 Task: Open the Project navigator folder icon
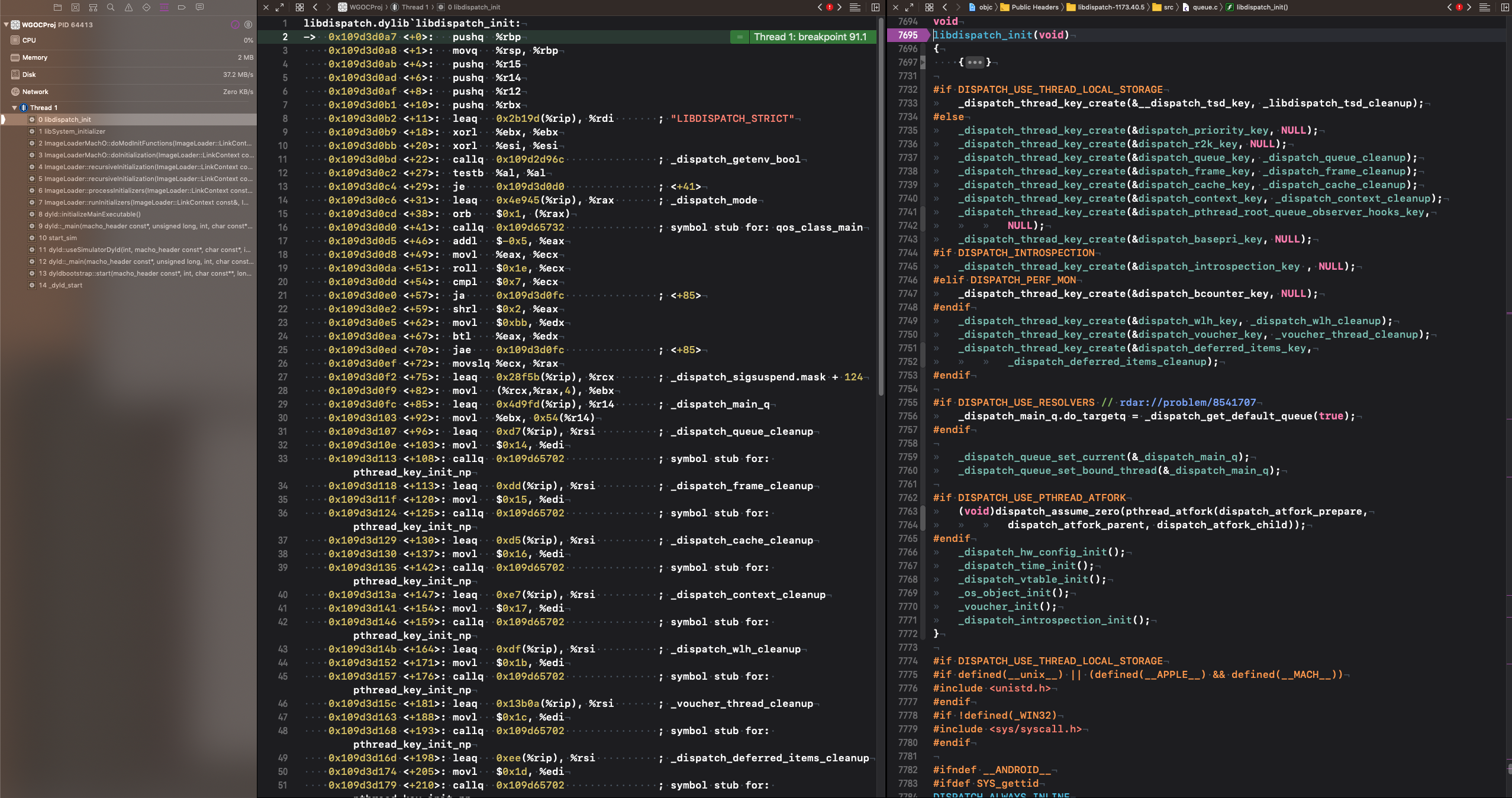click(x=57, y=7)
